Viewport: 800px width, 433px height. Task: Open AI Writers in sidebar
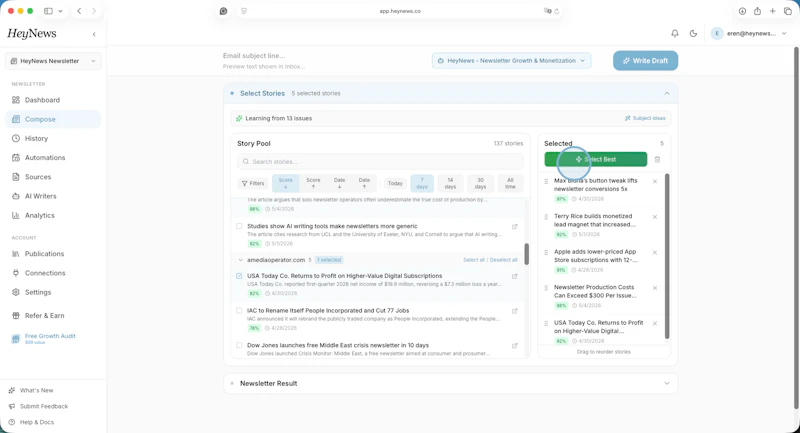coord(53,196)
